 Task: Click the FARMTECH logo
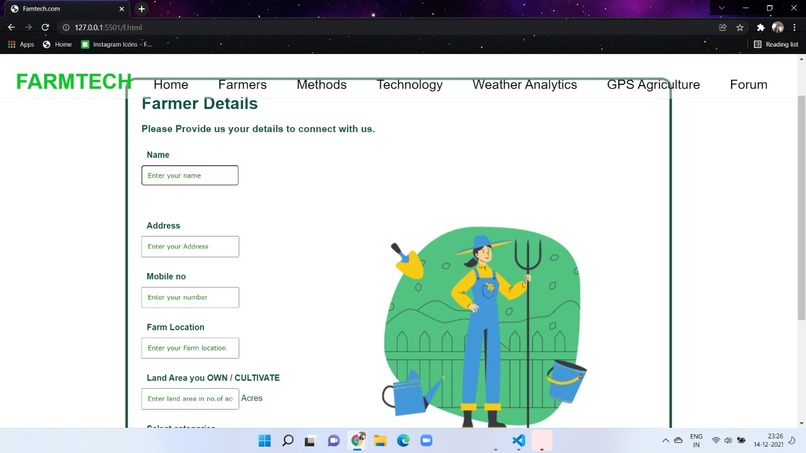coord(74,82)
